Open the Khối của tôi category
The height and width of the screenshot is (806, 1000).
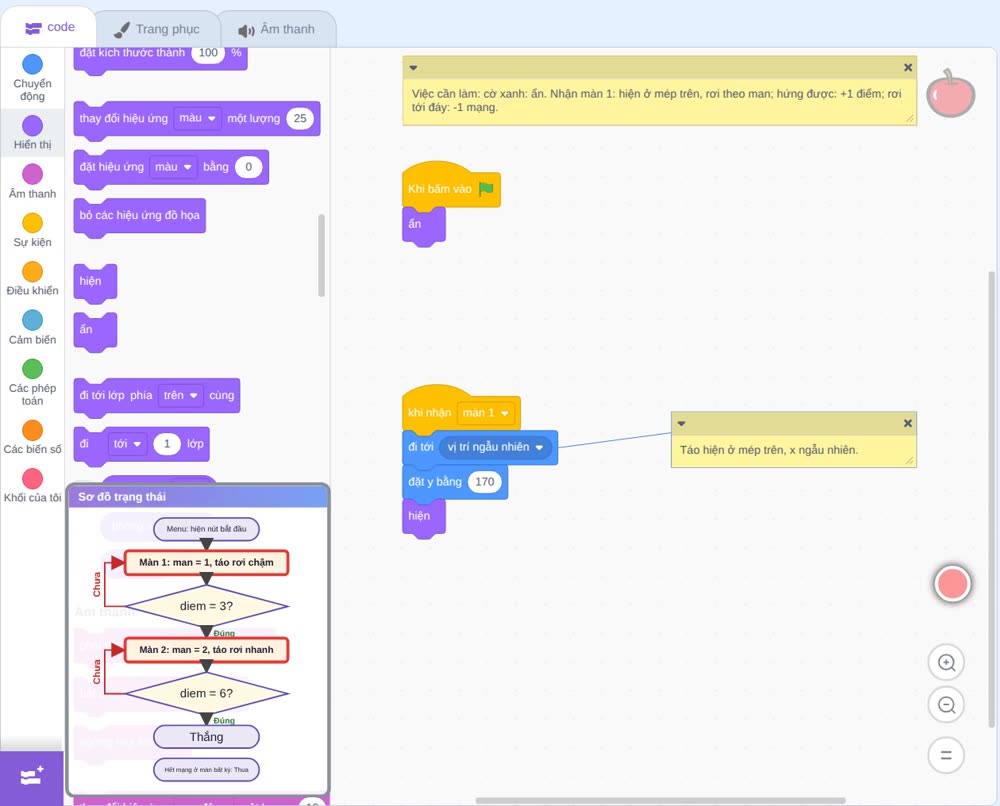click(x=32, y=485)
